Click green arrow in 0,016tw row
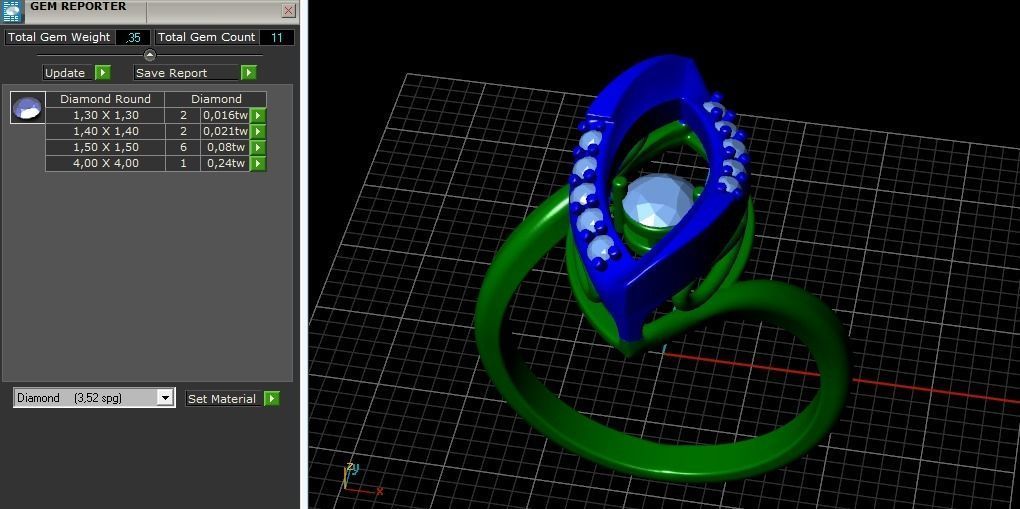 pyautogui.click(x=258, y=115)
